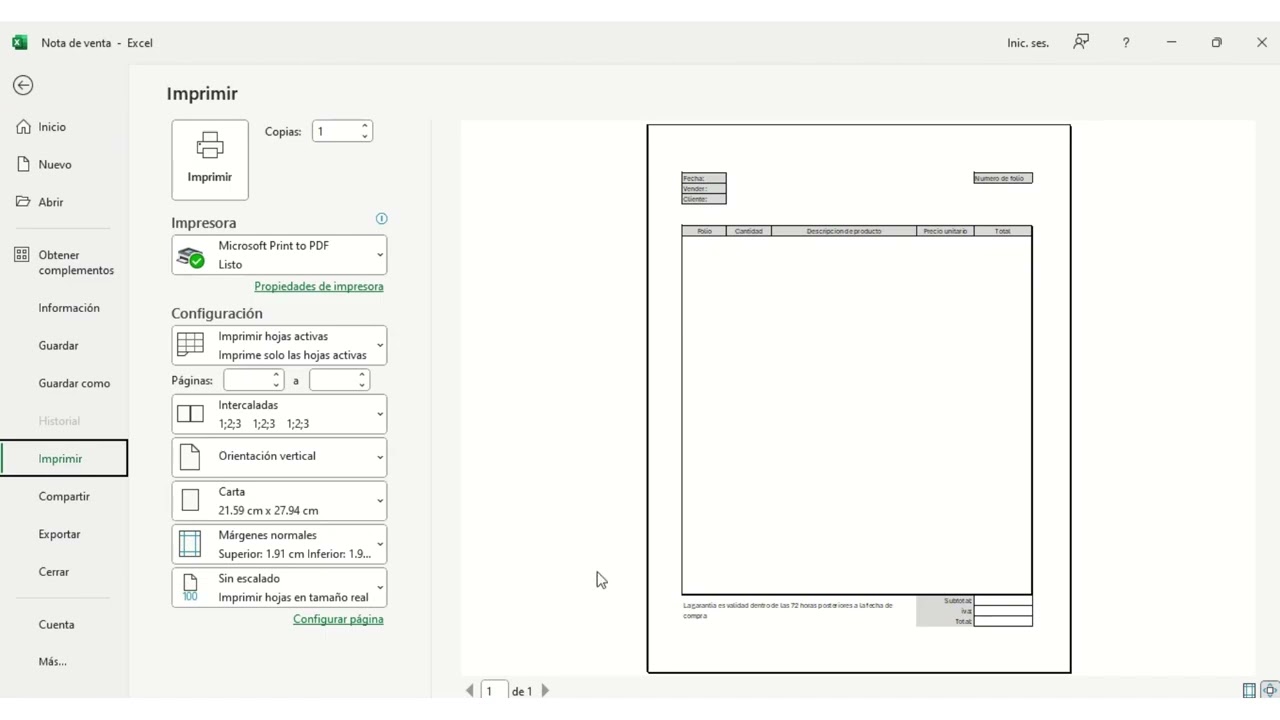Select the Imprimir tab in the sidebar
The width and height of the screenshot is (1280, 720).
pyautogui.click(x=64, y=458)
